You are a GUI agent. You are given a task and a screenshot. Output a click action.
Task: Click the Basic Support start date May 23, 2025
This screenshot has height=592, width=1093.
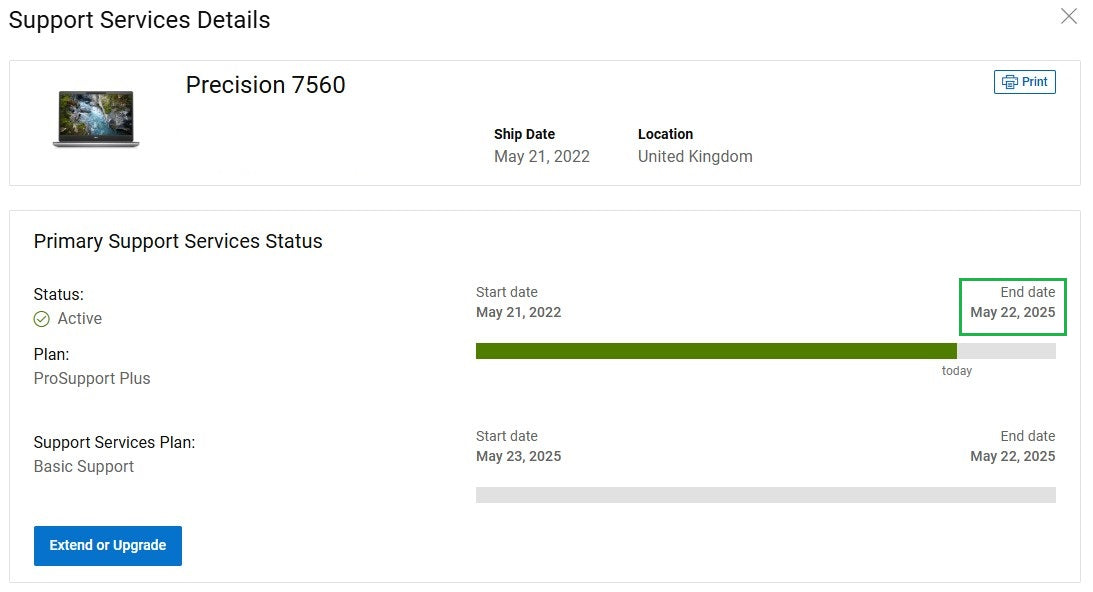coord(519,456)
